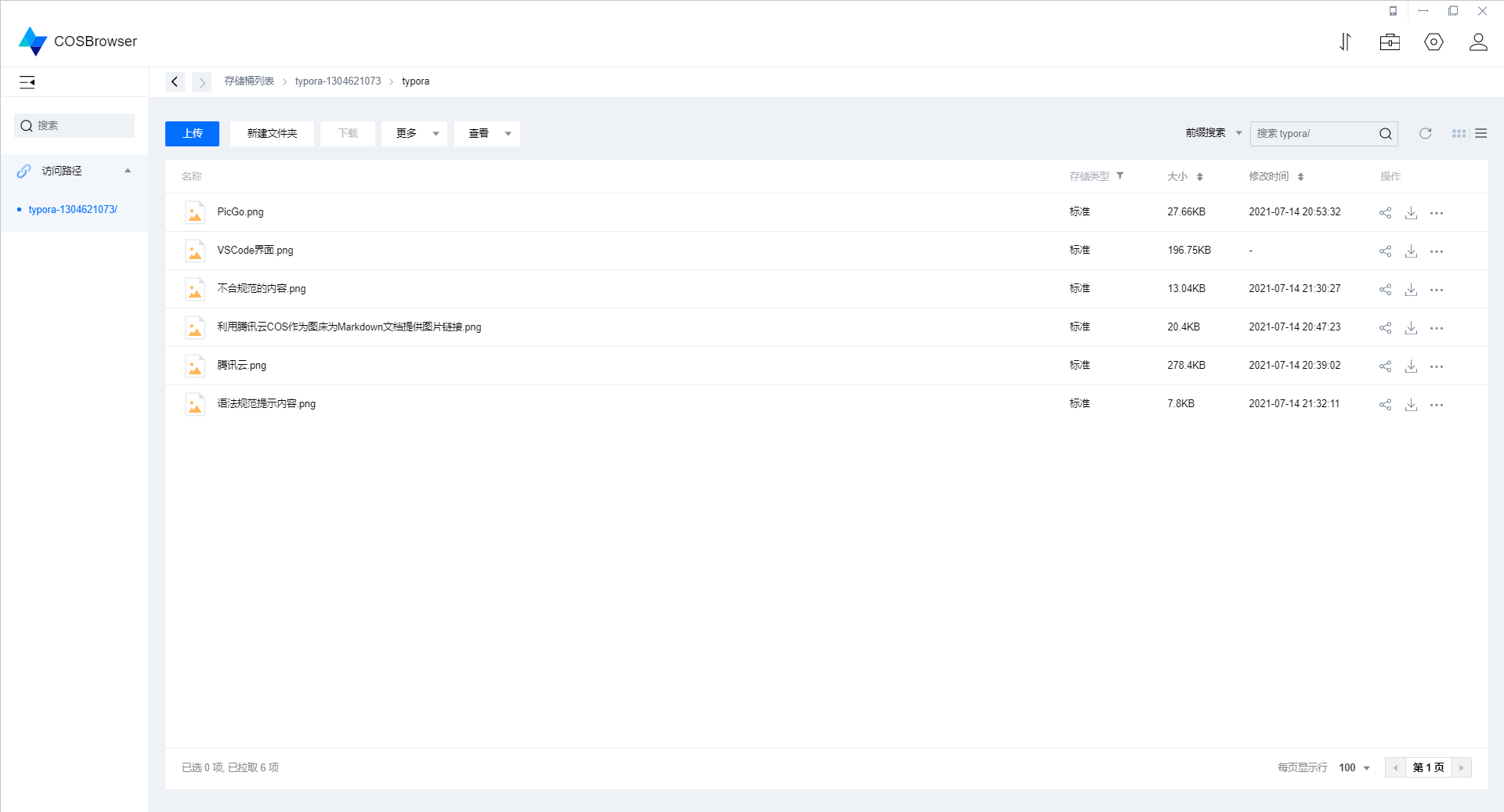Download VSCode界面.png
This screenshot has height=812, width=1504.
pyautogui.click(x=1411, y=251)
